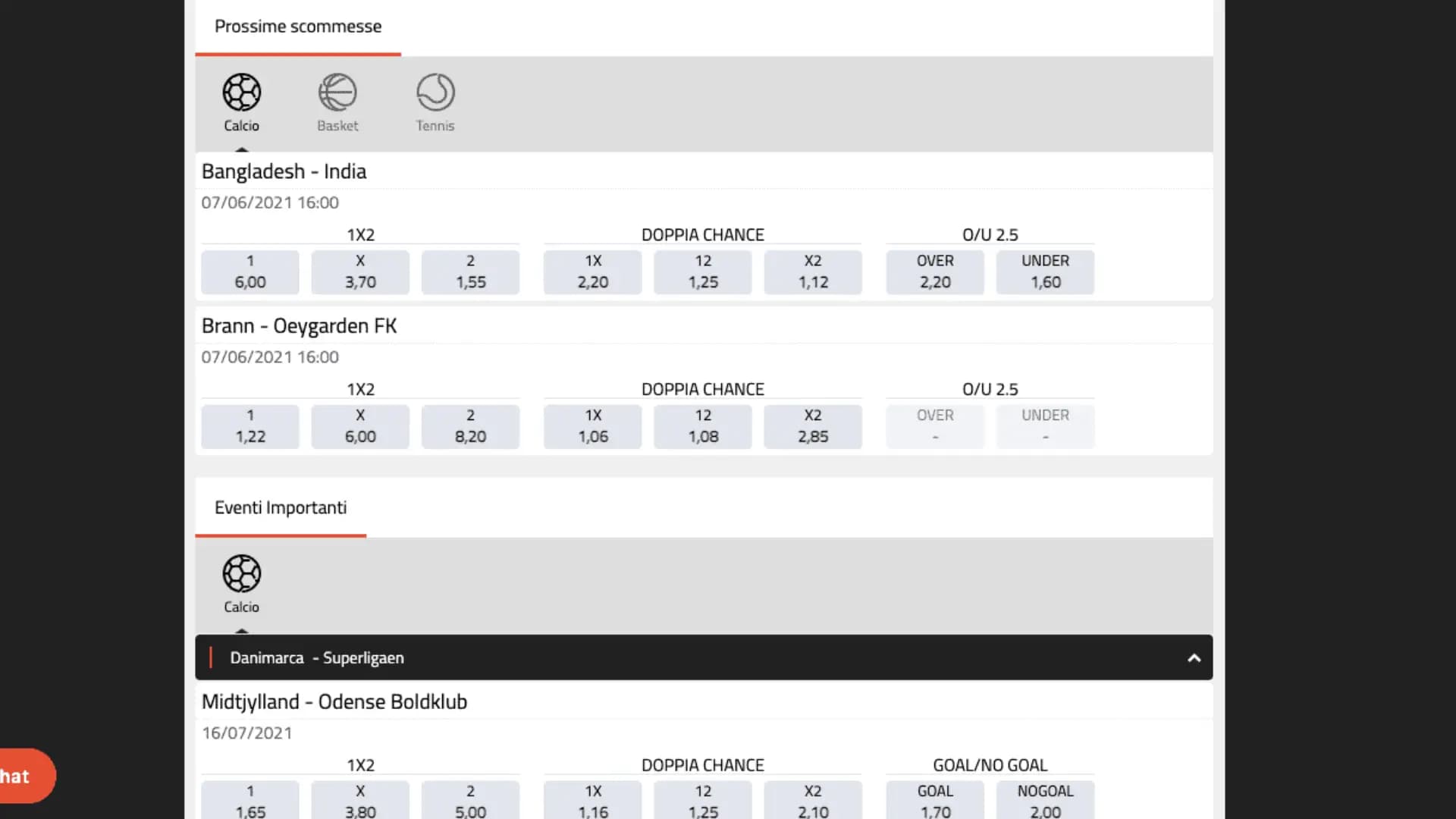Open the Brann - Oeygarden FK match

click(300, 326)
